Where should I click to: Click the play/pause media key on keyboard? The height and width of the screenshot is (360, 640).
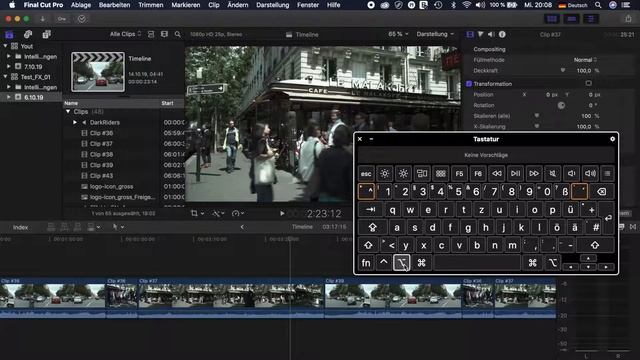click(515, 173)
